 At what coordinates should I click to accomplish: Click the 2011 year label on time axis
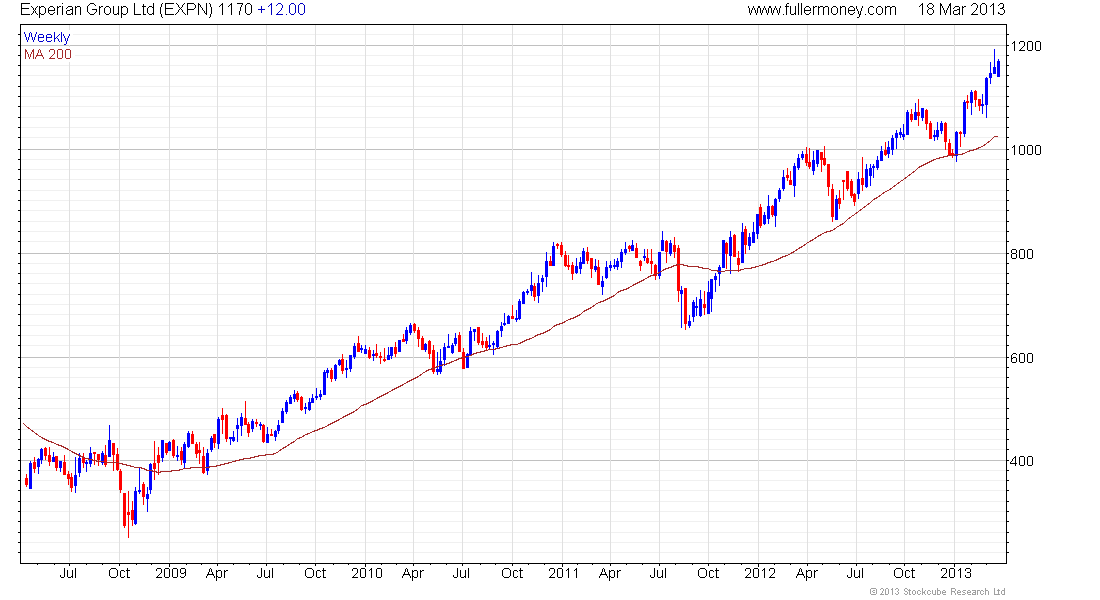point(563,573)
